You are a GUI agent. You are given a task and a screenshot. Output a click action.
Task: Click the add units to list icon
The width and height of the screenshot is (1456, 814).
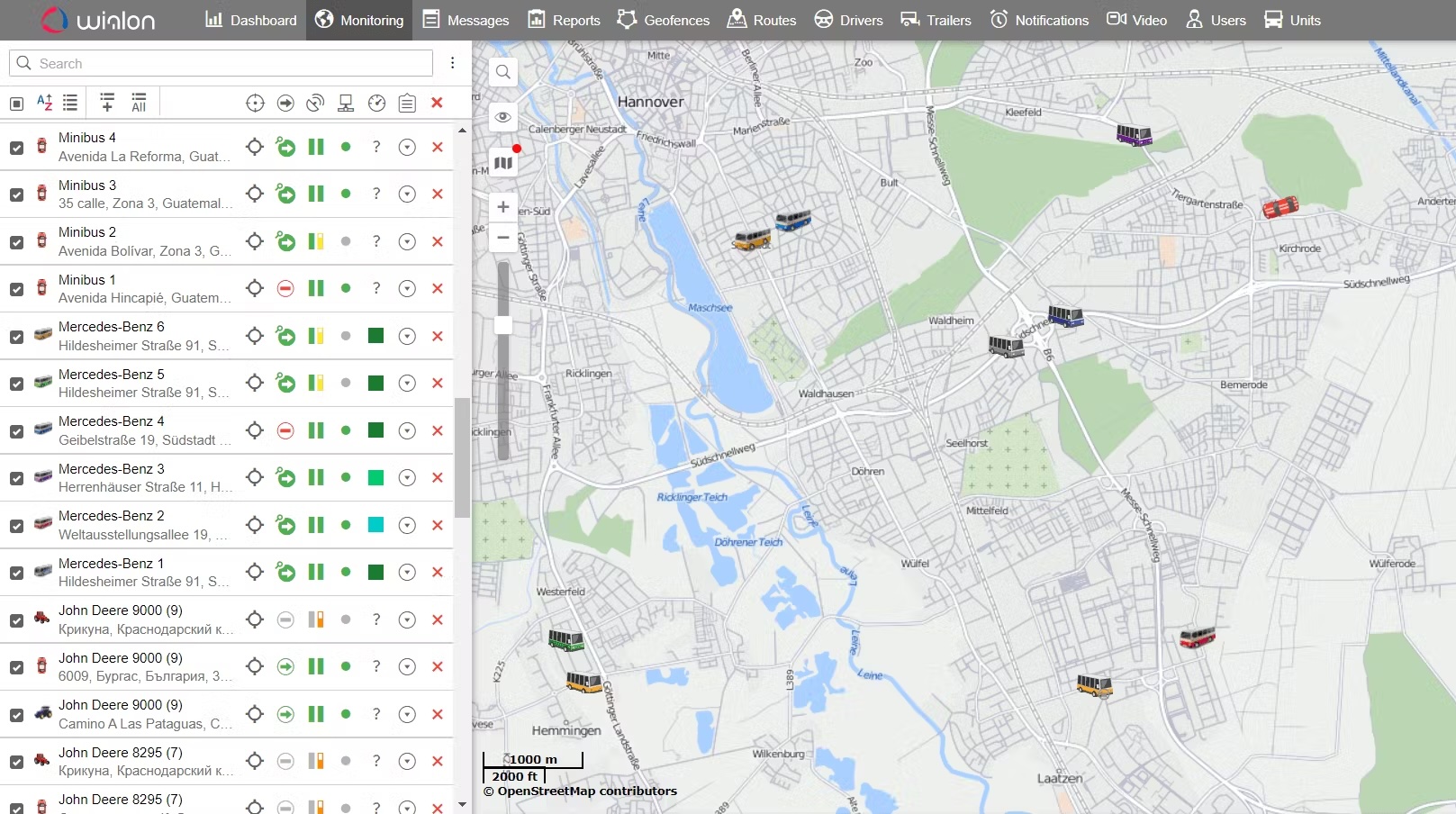(107, 103)
